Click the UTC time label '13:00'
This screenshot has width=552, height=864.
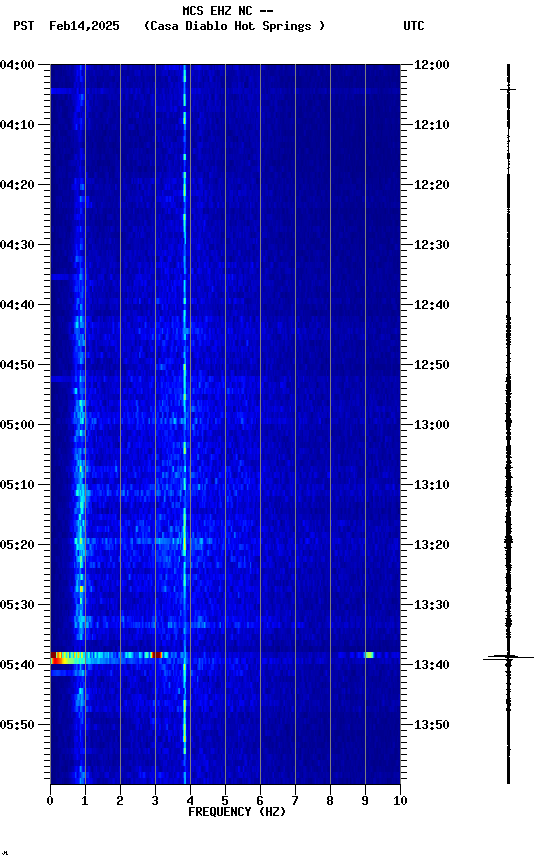[x=432, y=425]
